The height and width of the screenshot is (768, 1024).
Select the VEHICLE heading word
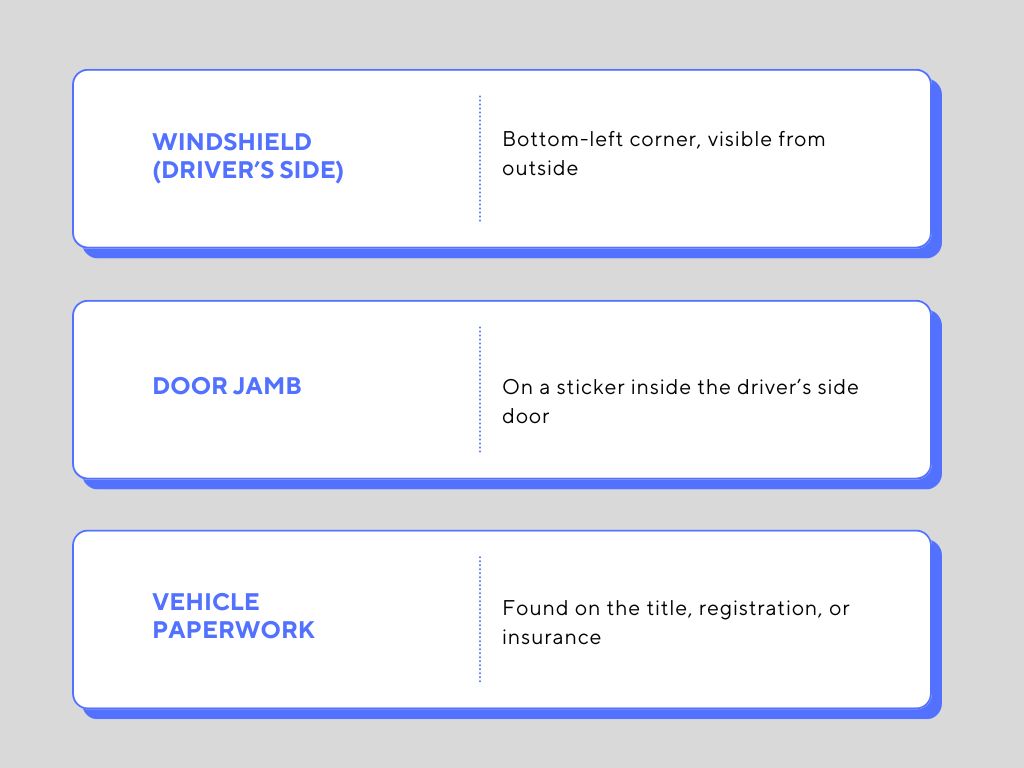point(206,601)
